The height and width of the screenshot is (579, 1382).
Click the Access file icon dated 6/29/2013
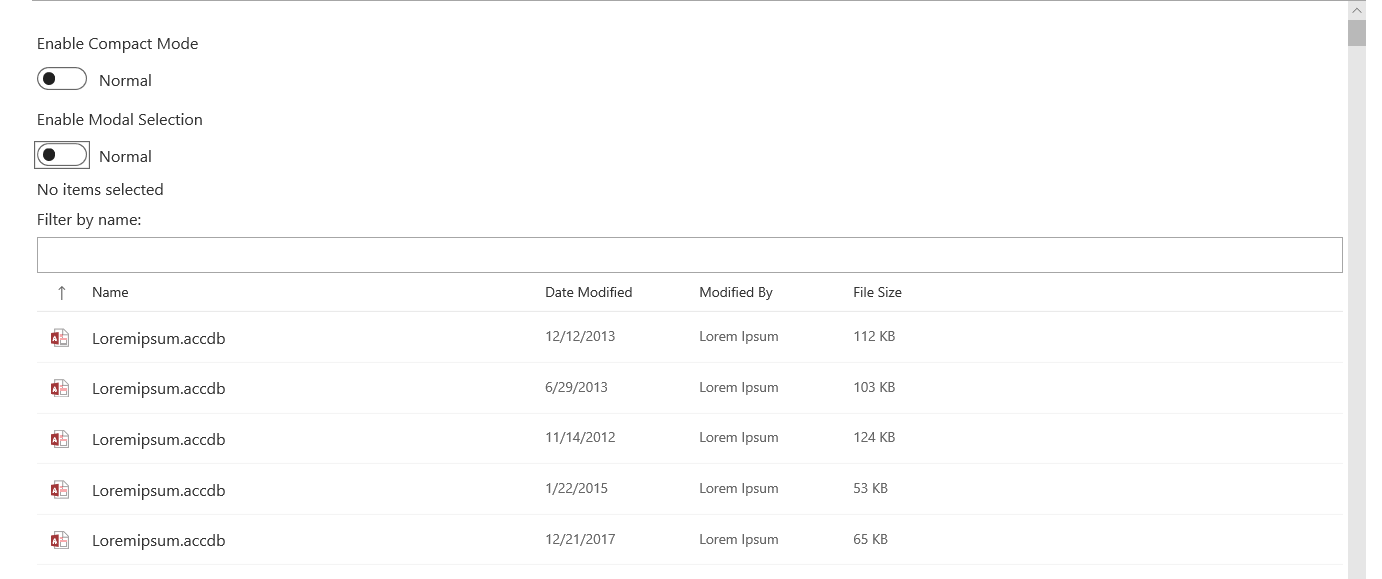[60, 388]
